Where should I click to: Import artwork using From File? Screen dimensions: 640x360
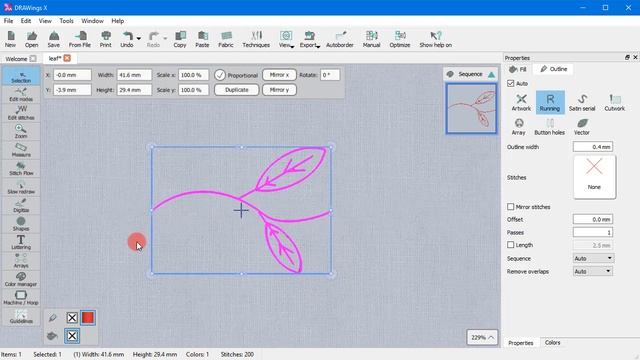(80, 39)
